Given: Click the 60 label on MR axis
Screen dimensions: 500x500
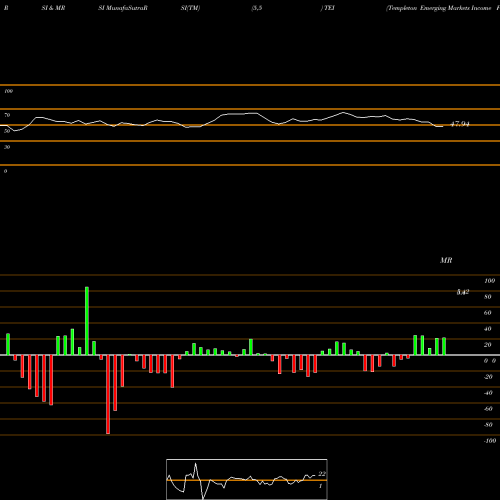Looking at the screenshot, I should (488, 313).
